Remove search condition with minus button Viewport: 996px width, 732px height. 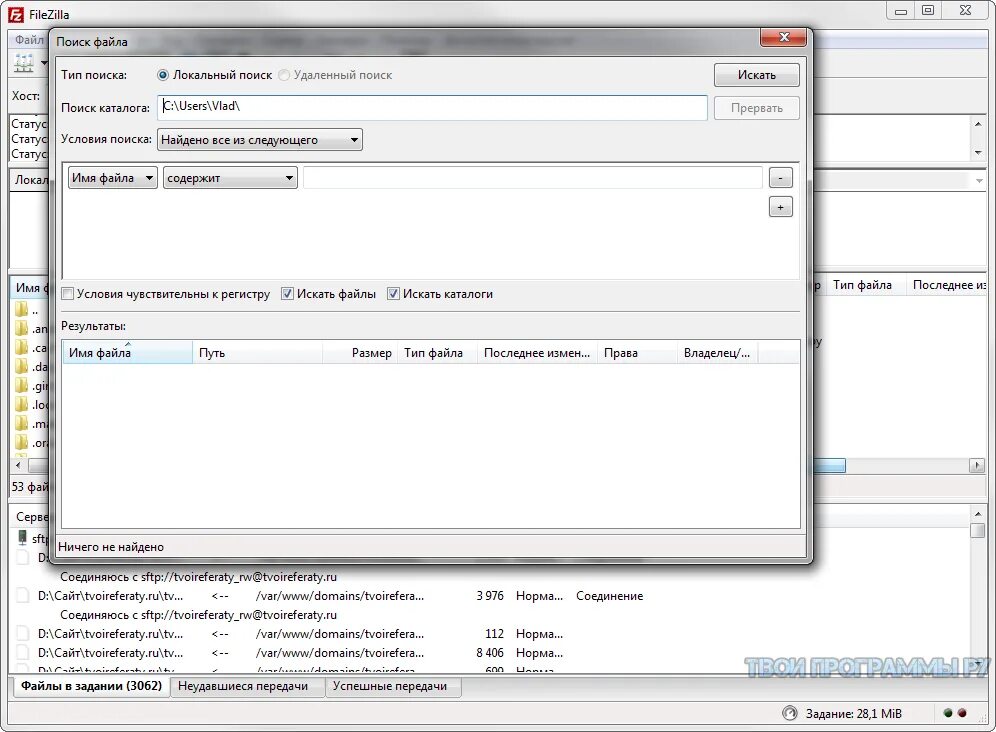tap(781, 178)
